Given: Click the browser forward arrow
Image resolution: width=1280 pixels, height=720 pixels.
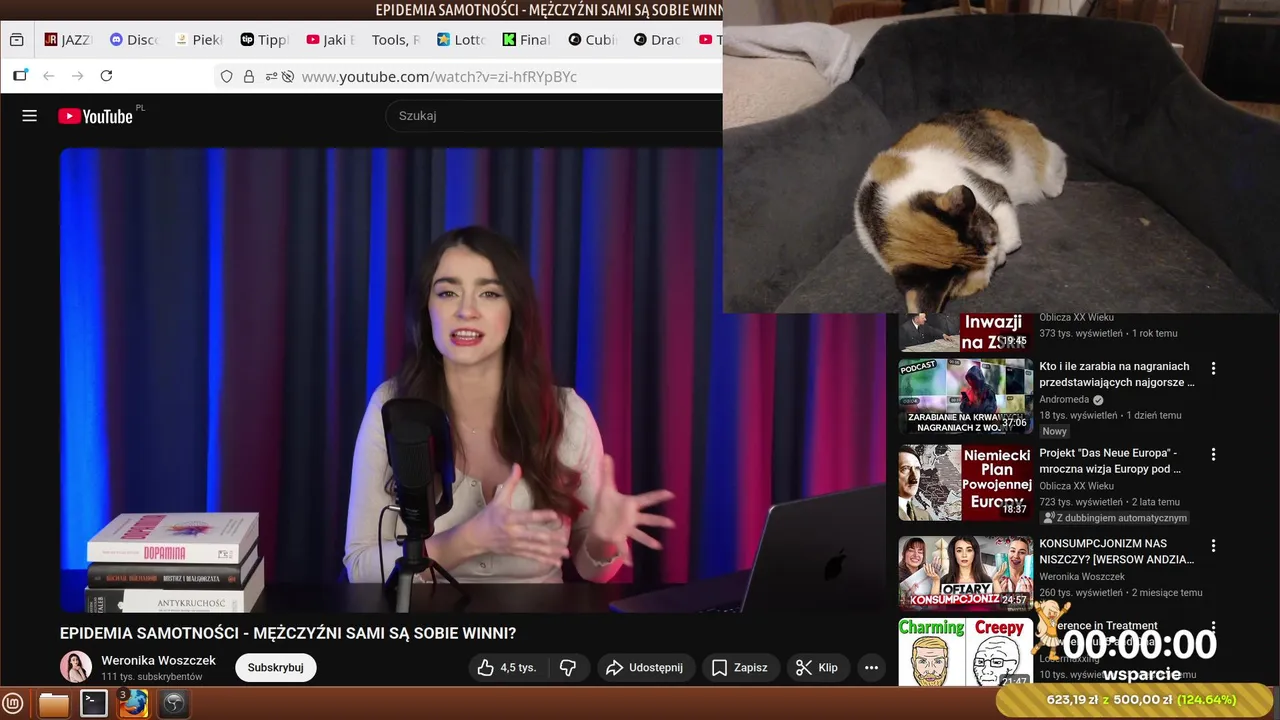Looking at the screenshot, I should (x=77, y=76).
